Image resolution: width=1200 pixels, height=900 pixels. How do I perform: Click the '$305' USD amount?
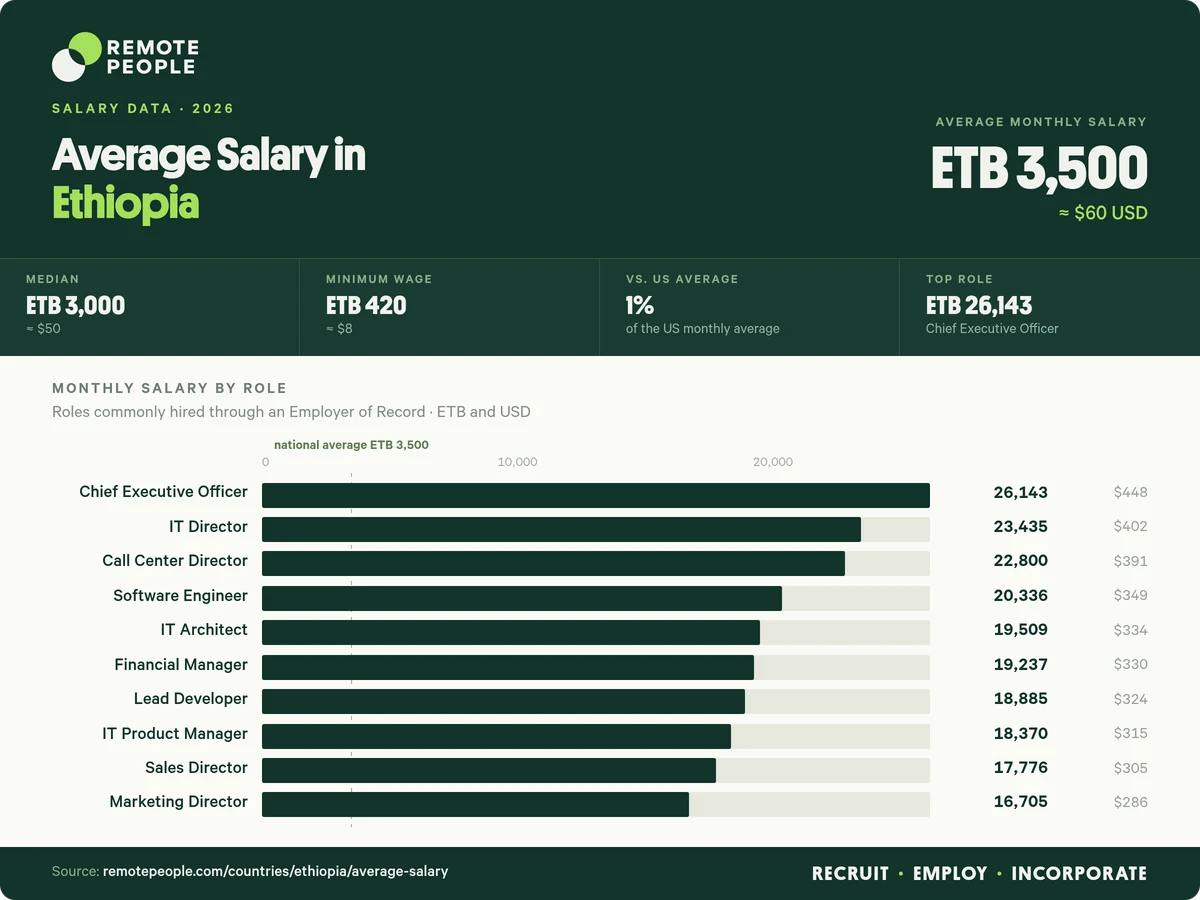tap(1131, 769)
